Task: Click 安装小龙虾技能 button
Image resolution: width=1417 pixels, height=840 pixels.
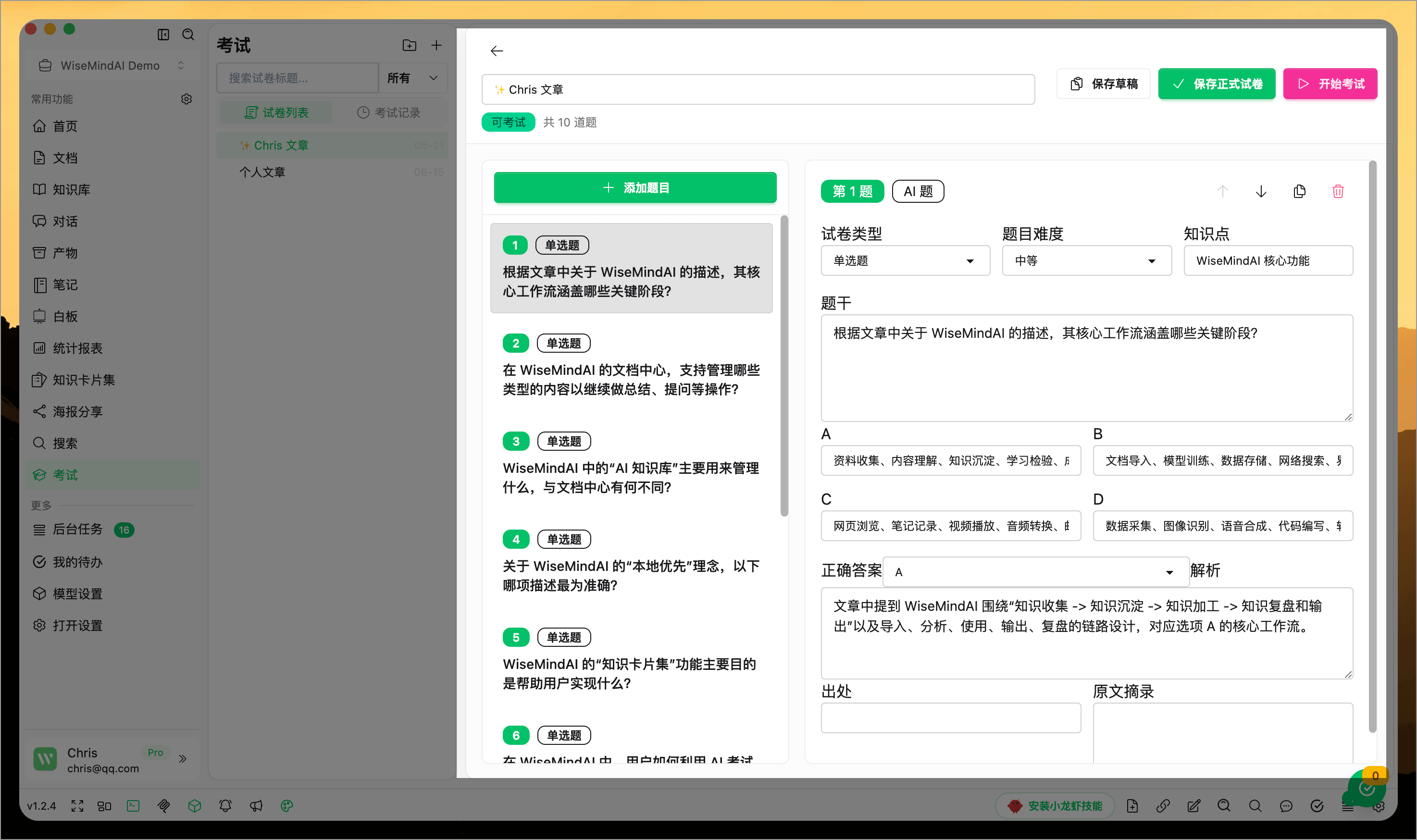Action: [1055, 805]
